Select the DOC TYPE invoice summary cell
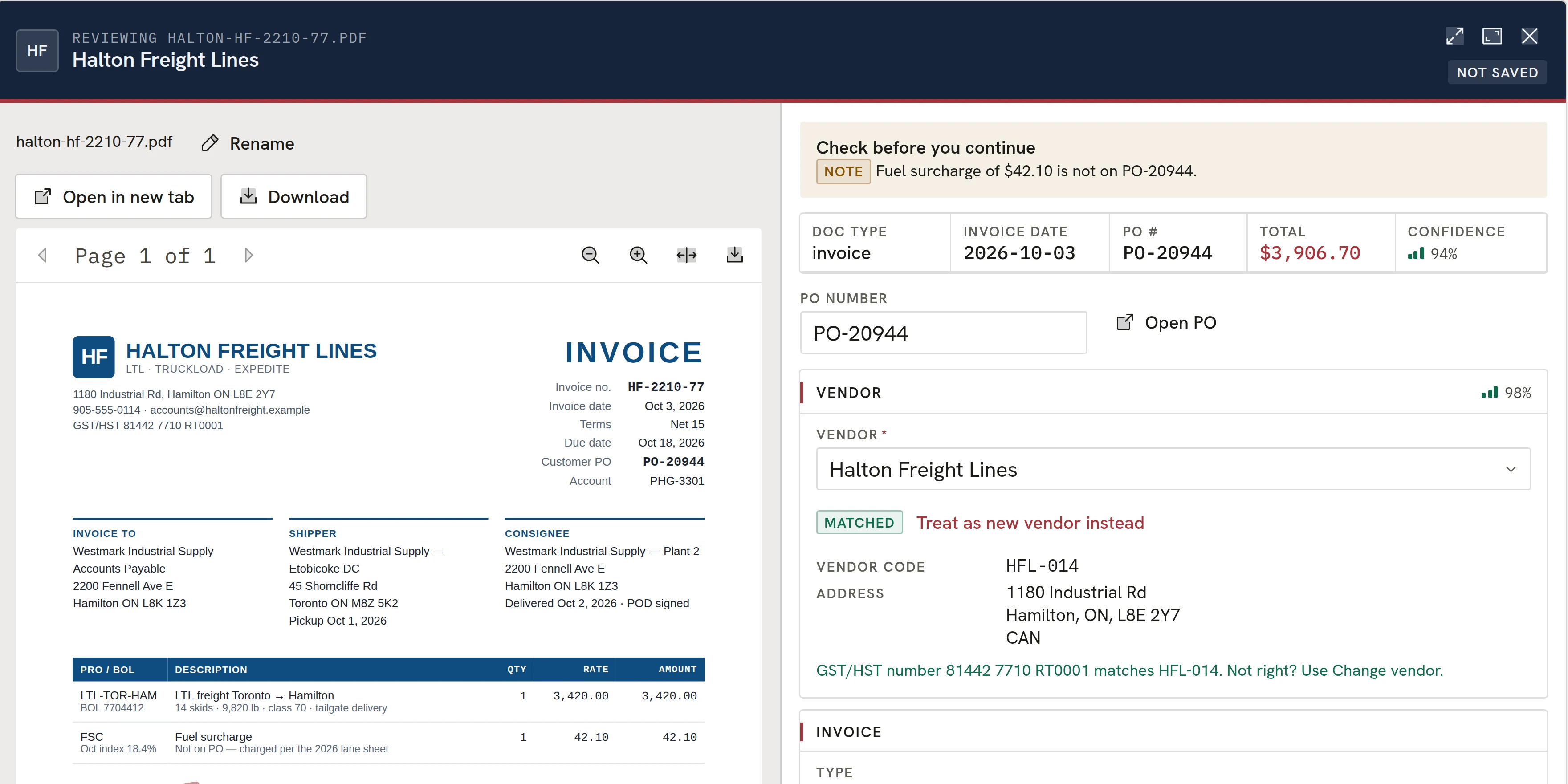Viewport: 1568px width, 784px height. click(876, 242)
